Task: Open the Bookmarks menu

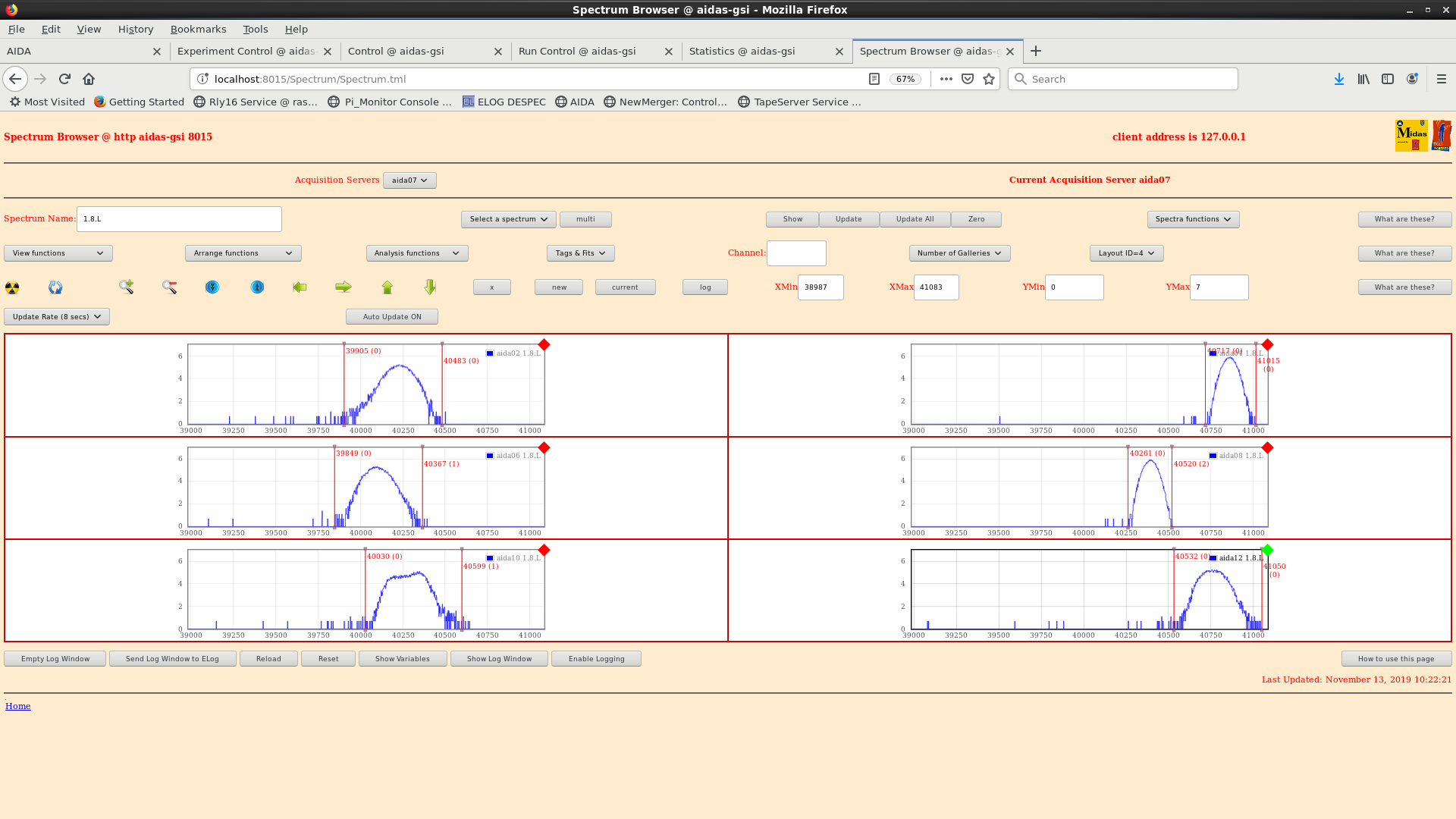Action: [x=198, y=29]
